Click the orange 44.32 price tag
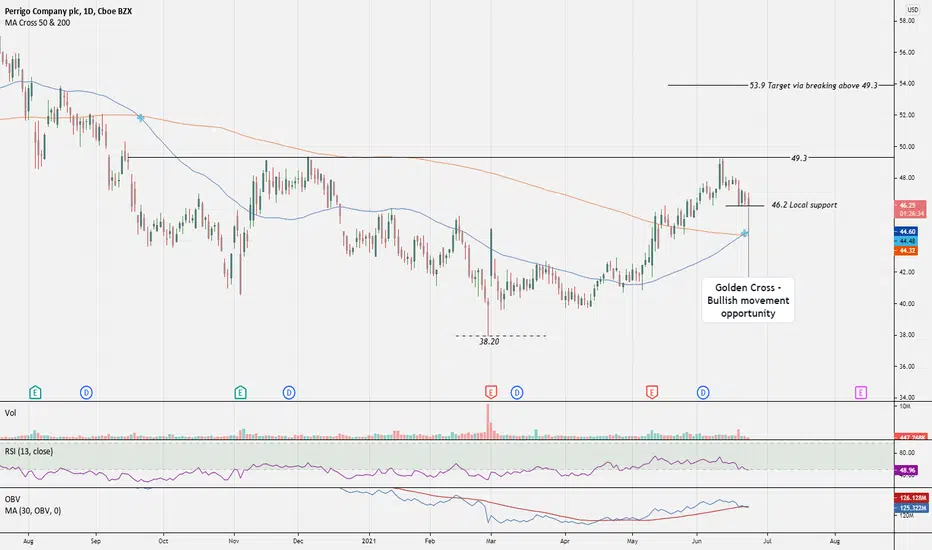932x550 pixels. pyautogui.click(x=906, y=251)
